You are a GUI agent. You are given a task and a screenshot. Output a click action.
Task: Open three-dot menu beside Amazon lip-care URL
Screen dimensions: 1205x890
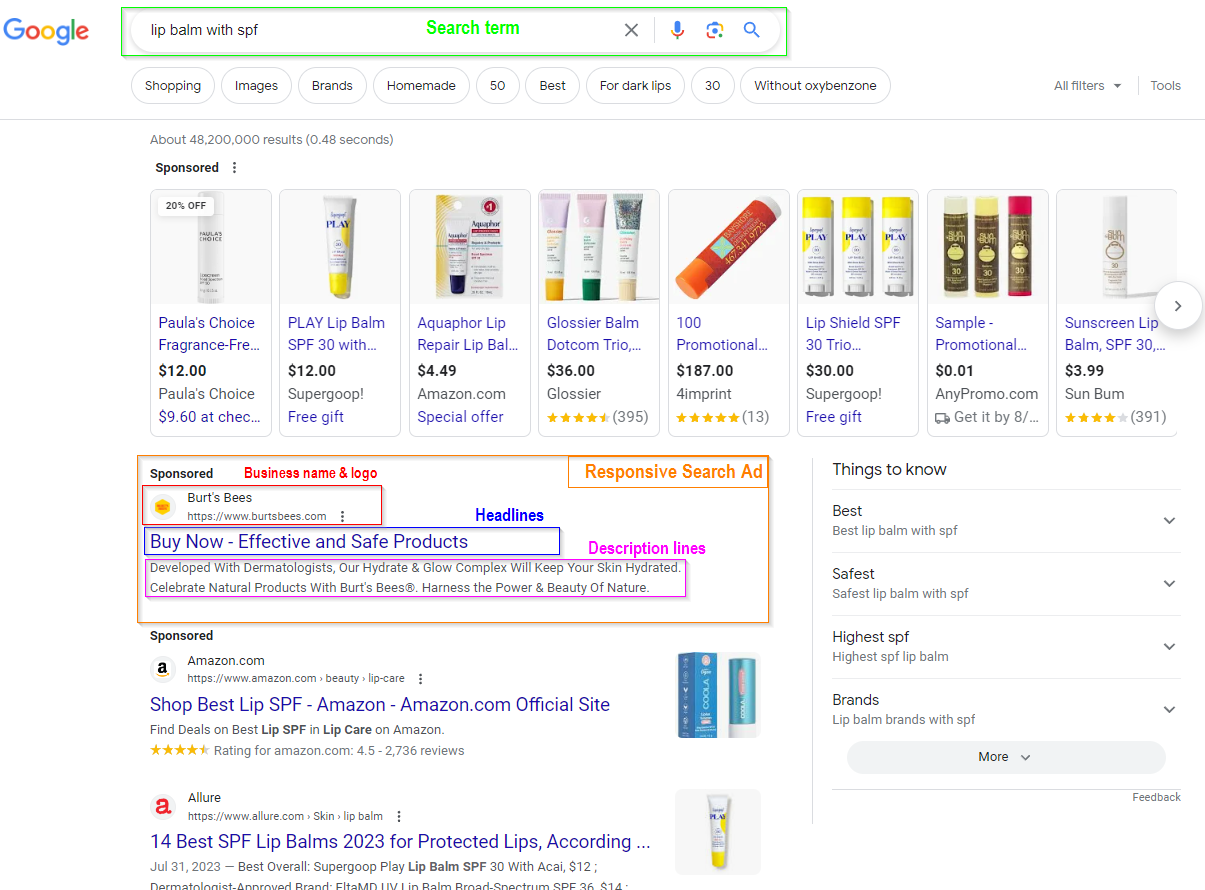tap(421, 679)
